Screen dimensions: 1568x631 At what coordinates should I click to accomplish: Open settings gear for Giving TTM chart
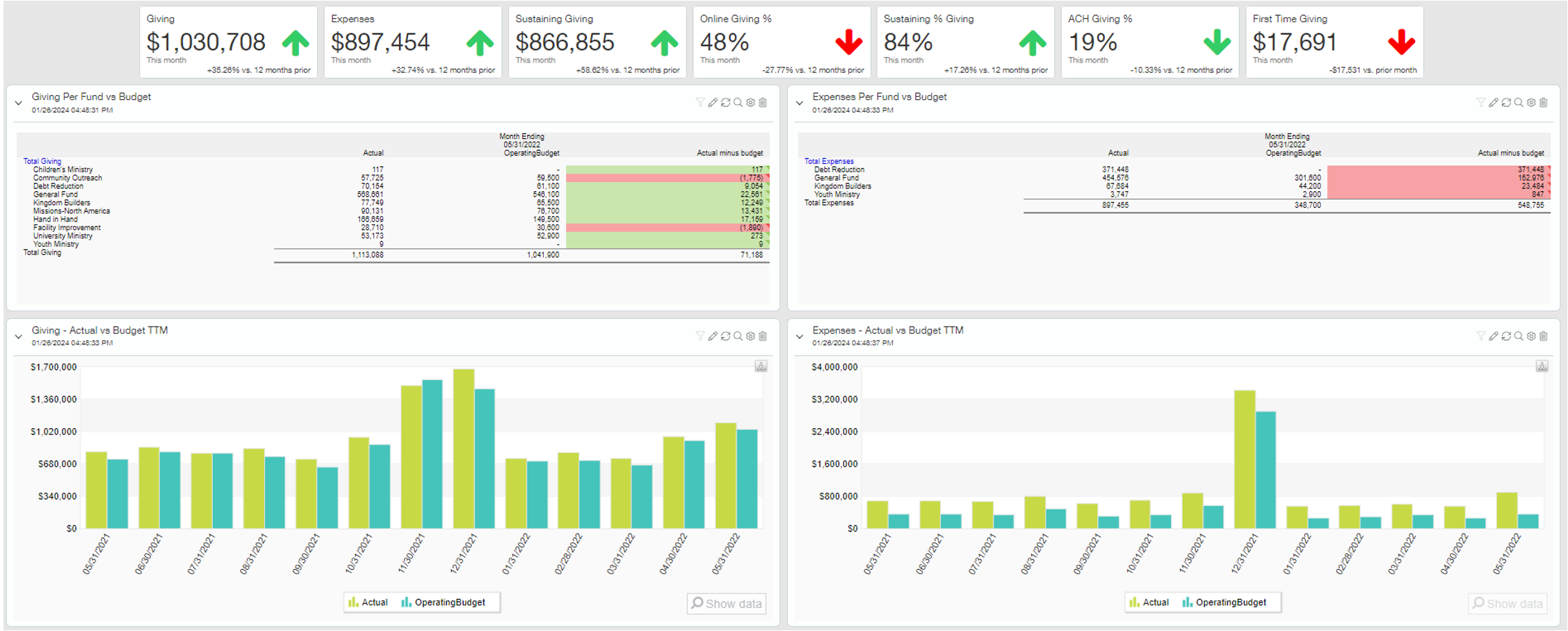pyautogui.click(x=750, y=336)
